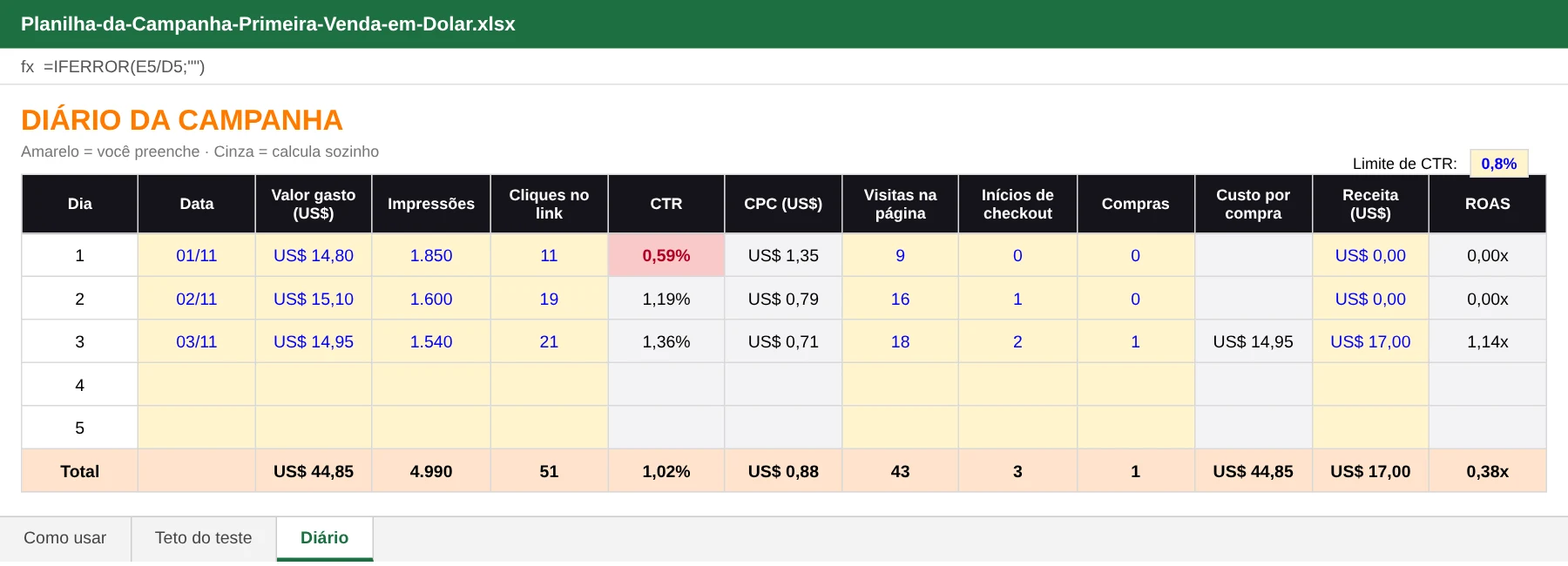Select the empty Impressões cell in day 5
This screenshot has width=1568, height=566.
[x=431, y=428]
